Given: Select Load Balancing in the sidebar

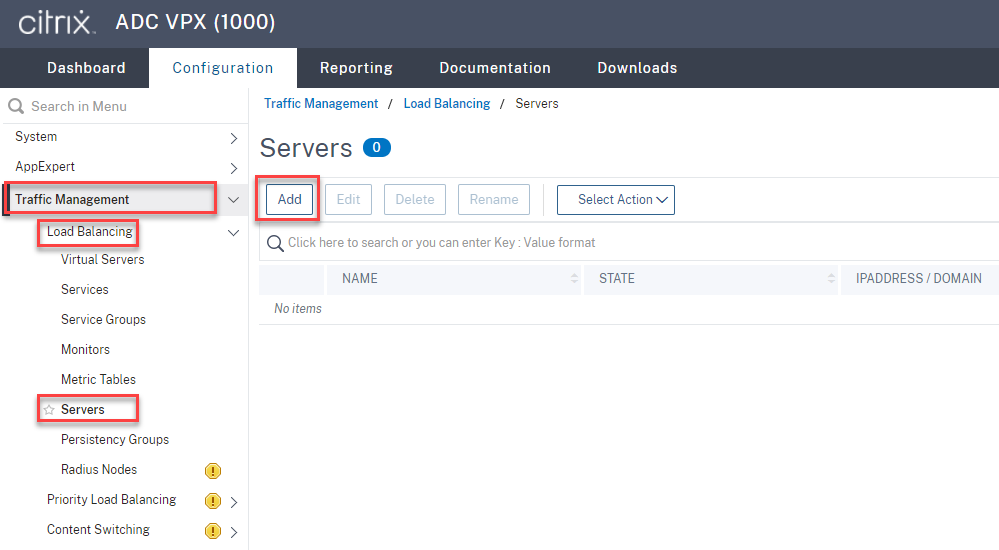Looking at the screenshot, I should (90, 231).
